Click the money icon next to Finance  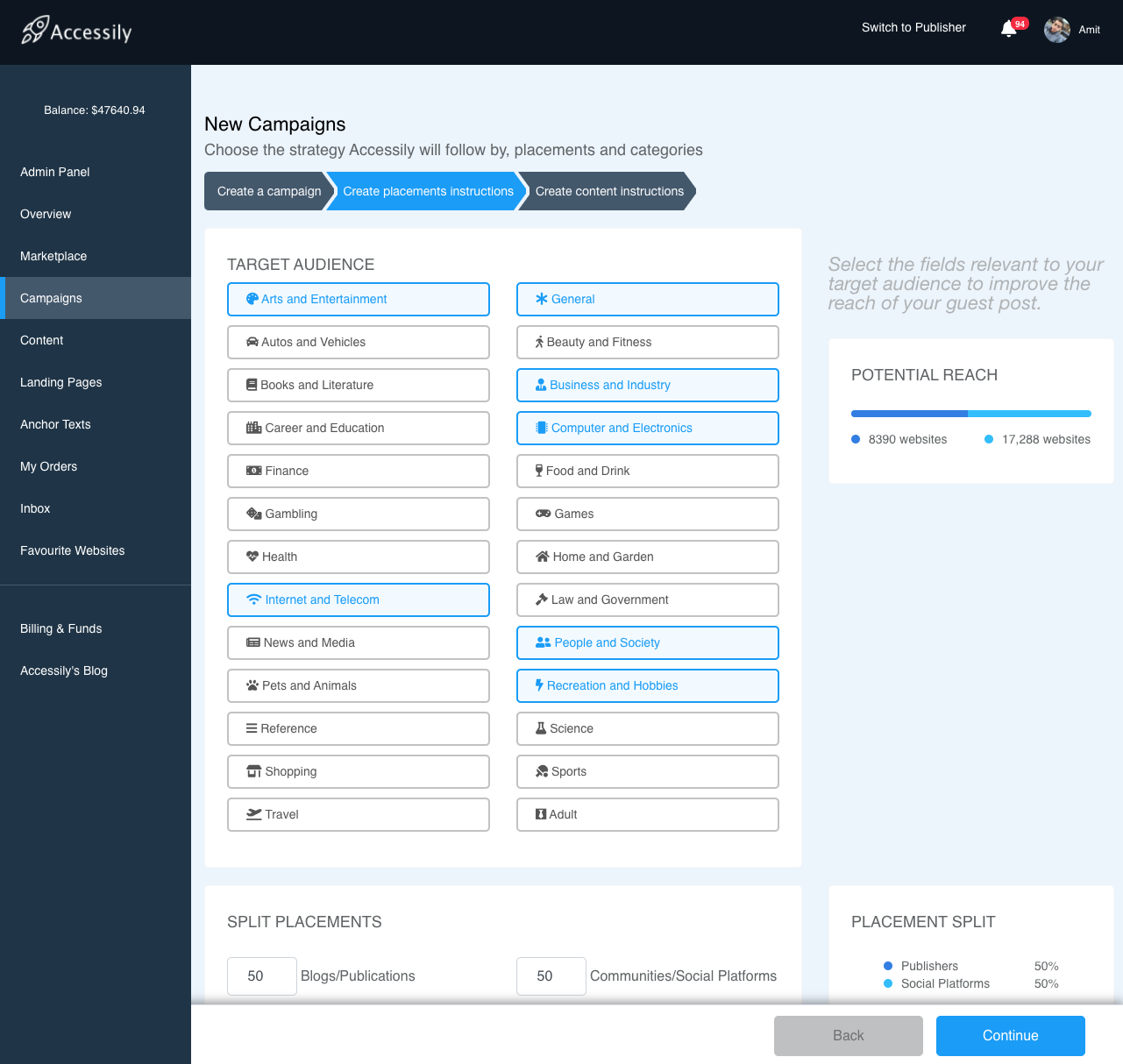(254, 471)
